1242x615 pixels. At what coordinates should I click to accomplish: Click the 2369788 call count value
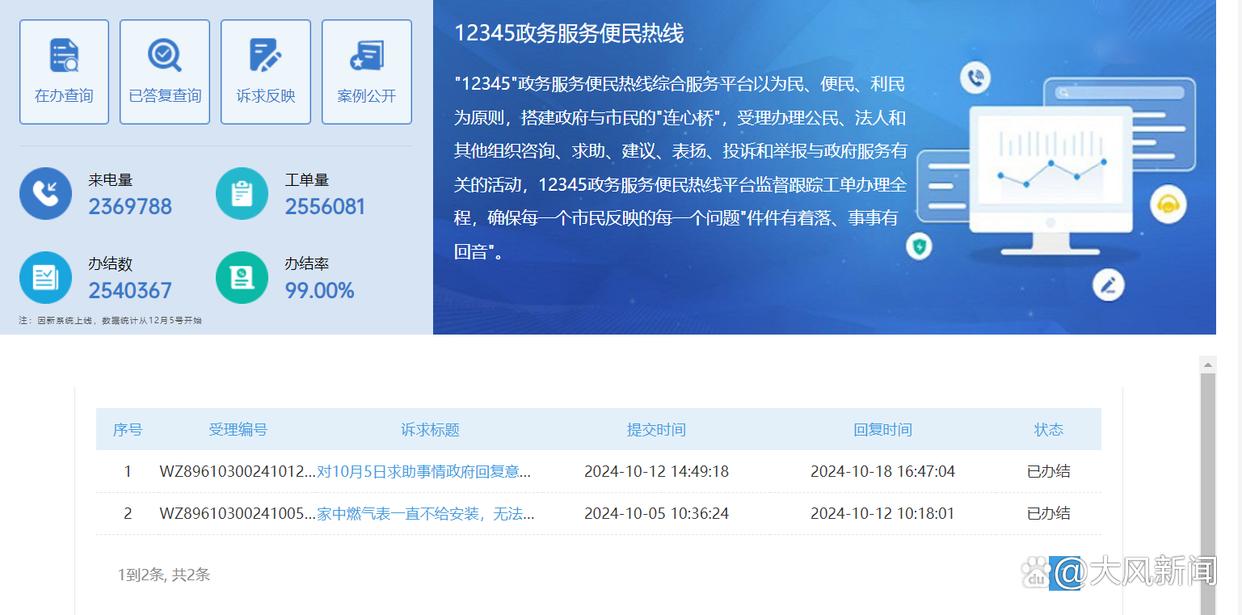pyautogui.click(x=130, y=207)
